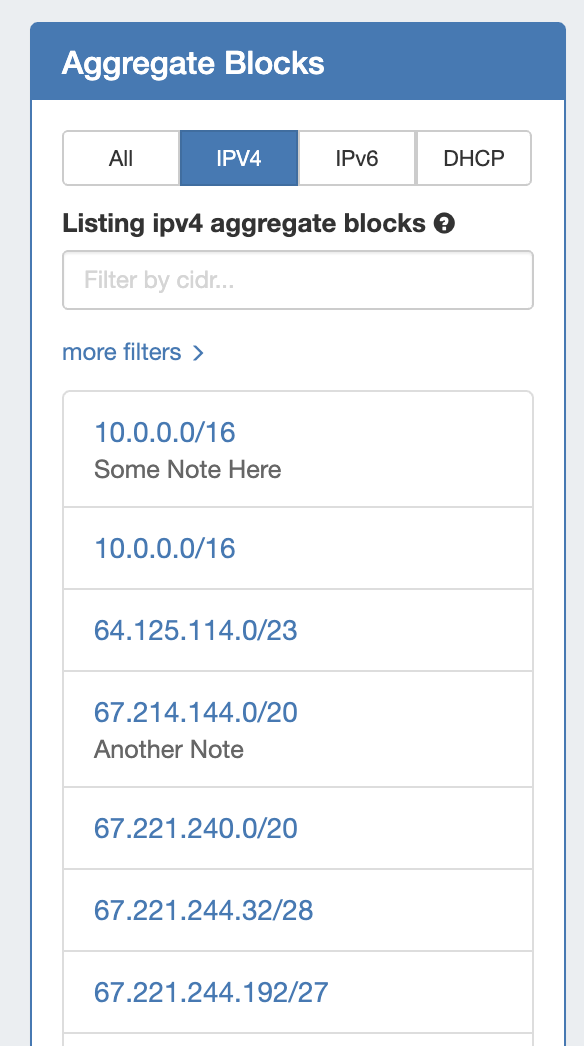This screenshot has height=1046, width=584.
Task: Click the help question mark icon
Action: pyautogui.click(x=444, y=223)
